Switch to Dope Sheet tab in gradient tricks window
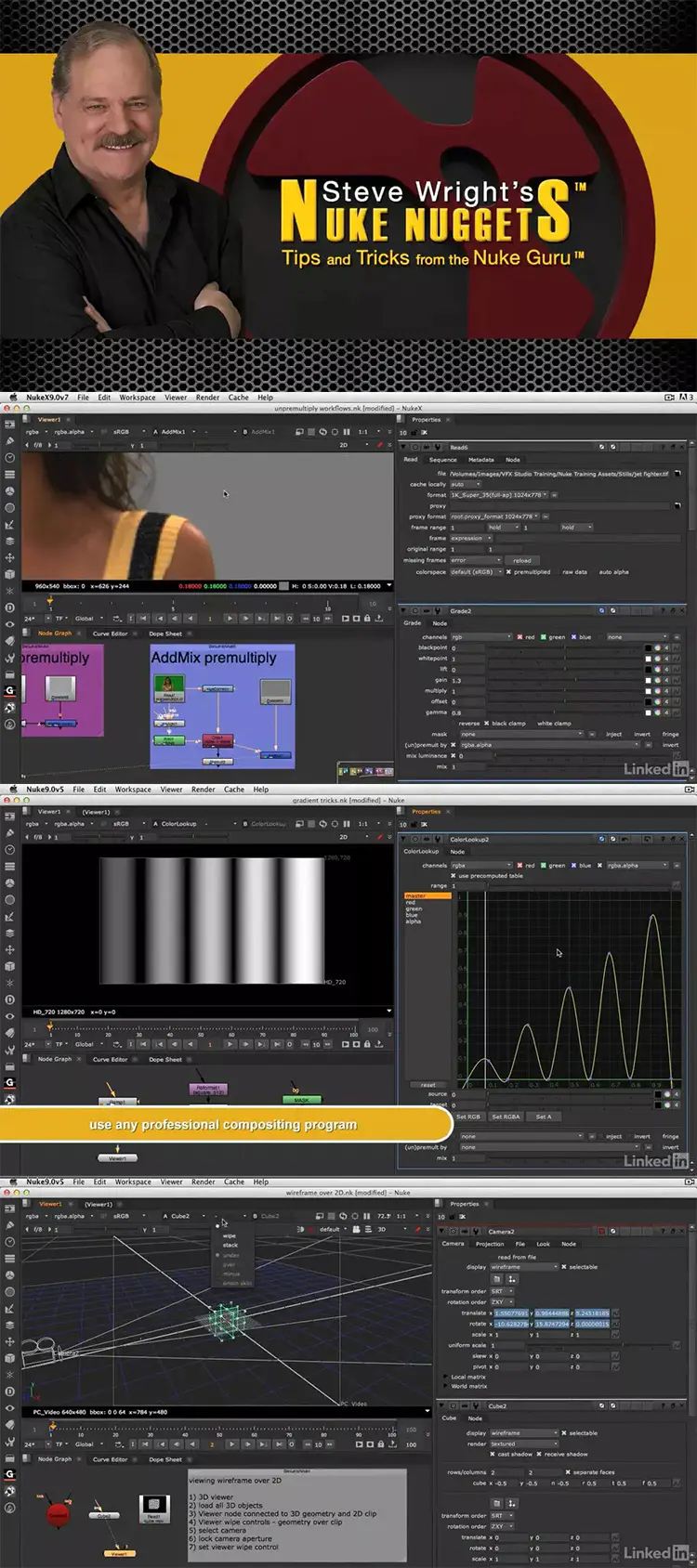This screenshot has width=697, height=1568. pyautogui.click(x=165, y=1059)
